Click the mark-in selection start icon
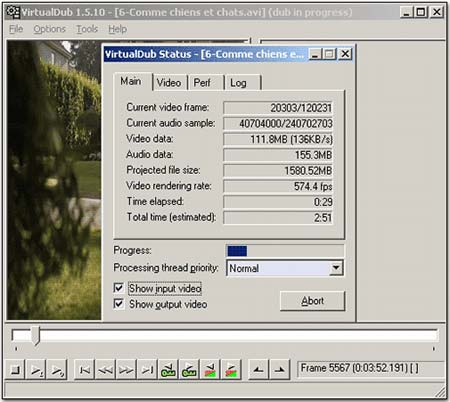The width and height of the screenshot is (450, 402). [259, 370]
